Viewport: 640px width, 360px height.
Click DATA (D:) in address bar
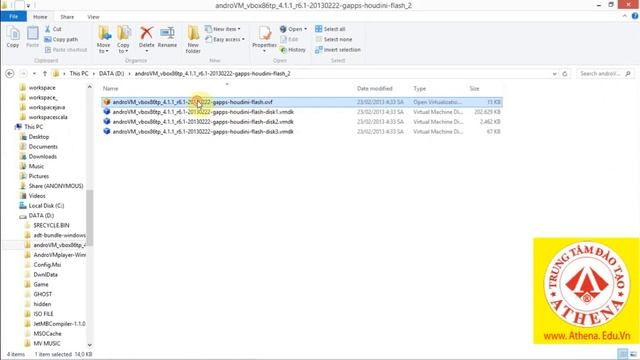coord(111,73)
